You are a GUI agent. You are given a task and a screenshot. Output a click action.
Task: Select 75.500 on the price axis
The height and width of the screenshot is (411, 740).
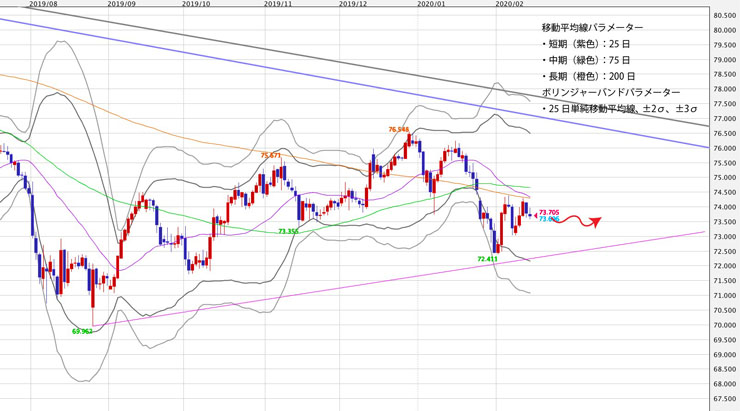pyautogui.click(x=725, y=163)
